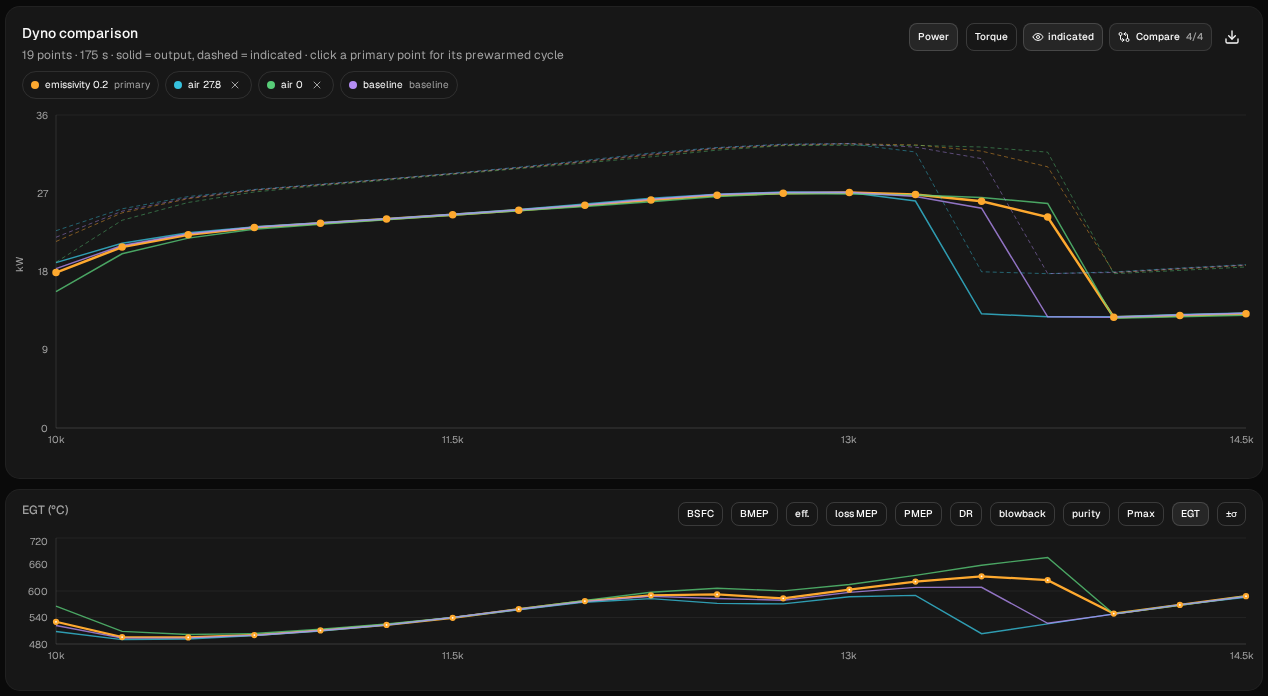Select the baseline run chip

point(398,85)
